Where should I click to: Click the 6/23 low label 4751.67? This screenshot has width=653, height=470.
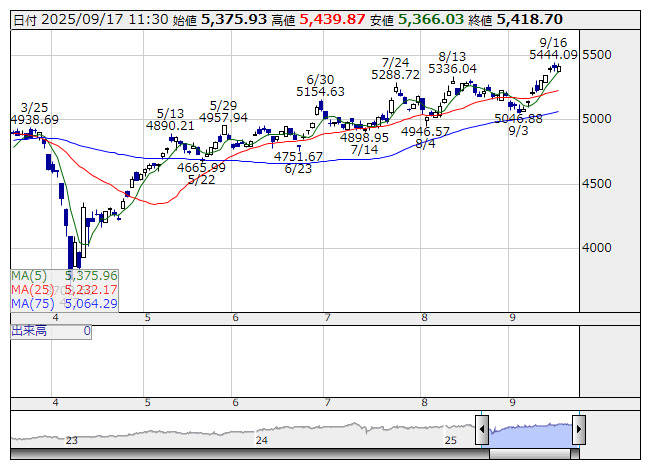coord(298,157)
